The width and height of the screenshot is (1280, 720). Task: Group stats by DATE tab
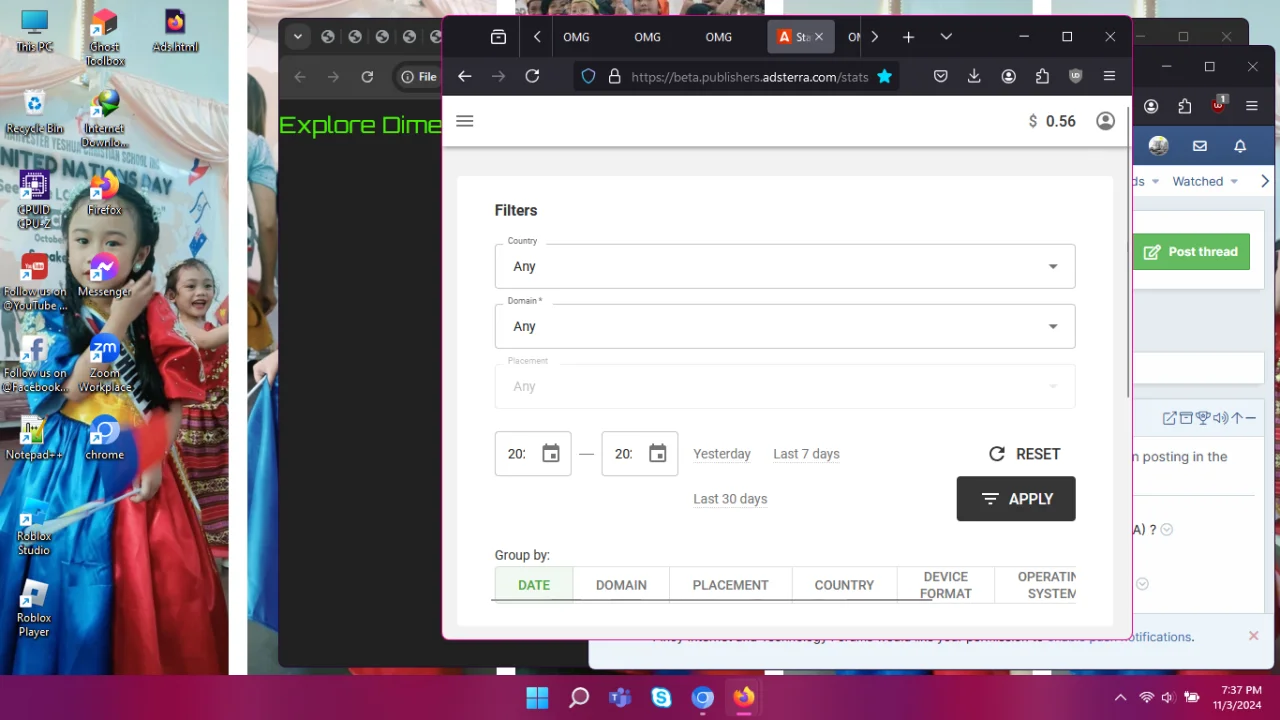[534, 585]
